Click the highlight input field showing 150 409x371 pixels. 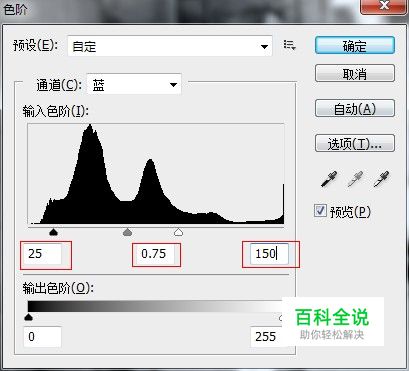(269, 254)
